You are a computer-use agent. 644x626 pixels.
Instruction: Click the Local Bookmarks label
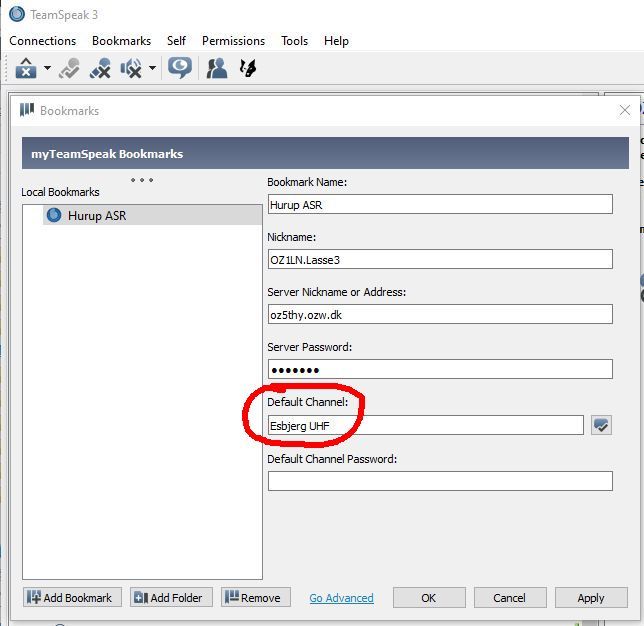pyautogui.click(x=60, y=192)
